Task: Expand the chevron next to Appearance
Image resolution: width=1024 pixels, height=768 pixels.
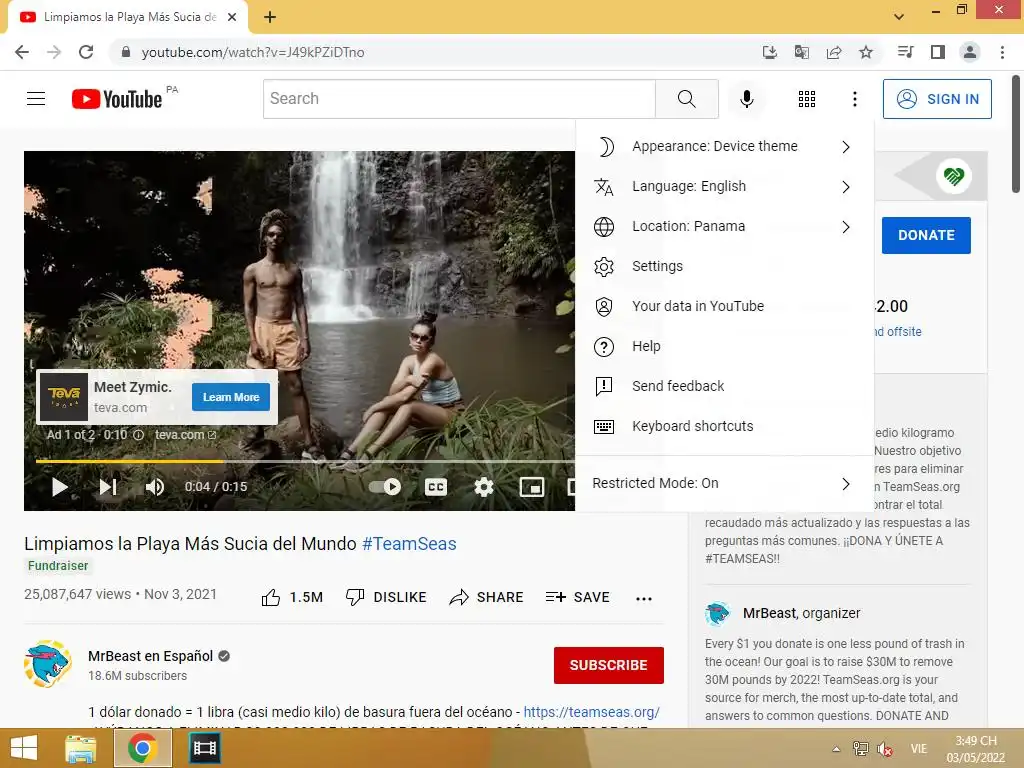Action: [x=846, y=147]
